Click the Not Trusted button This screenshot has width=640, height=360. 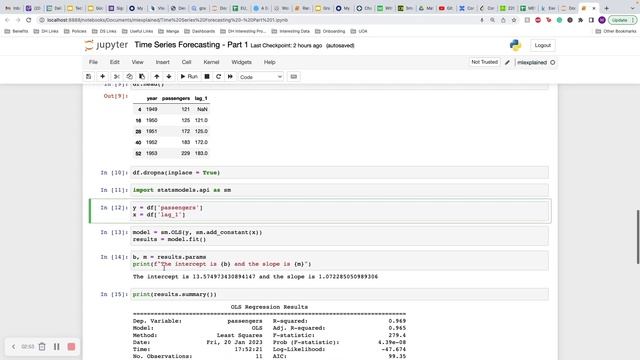point(484,62)
